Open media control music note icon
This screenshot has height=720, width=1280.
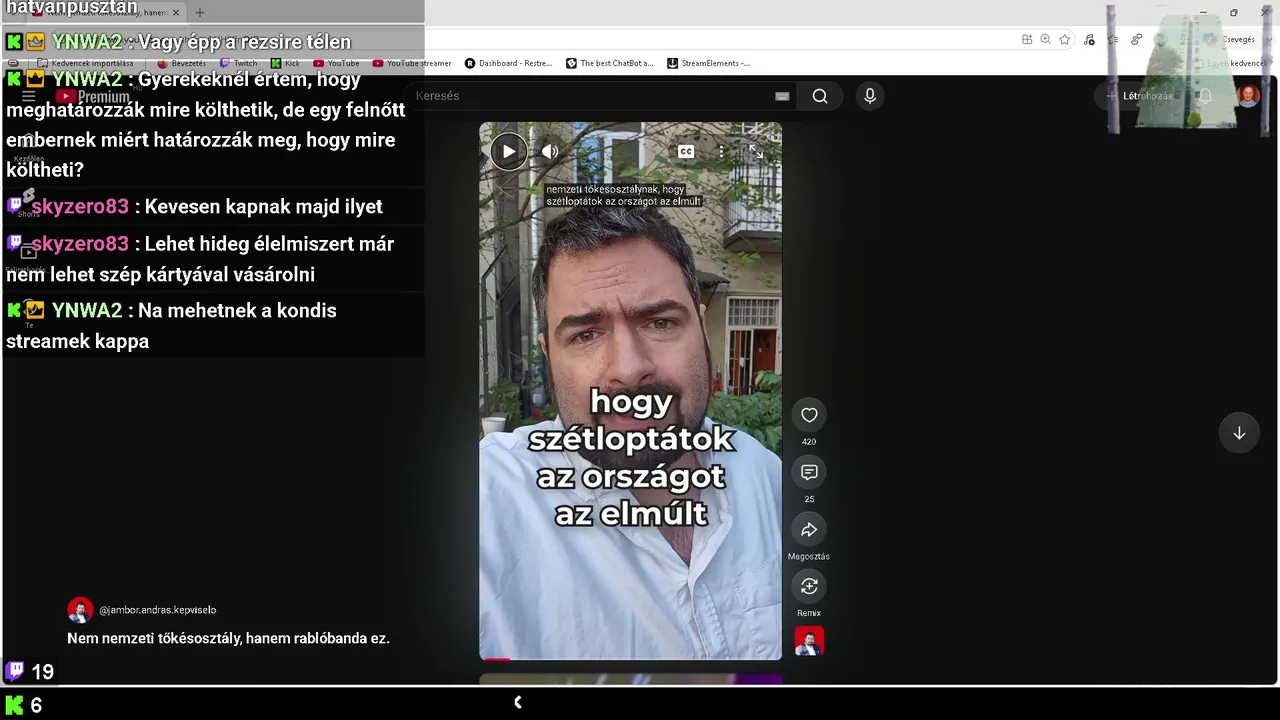click(x=1089, y=39)
